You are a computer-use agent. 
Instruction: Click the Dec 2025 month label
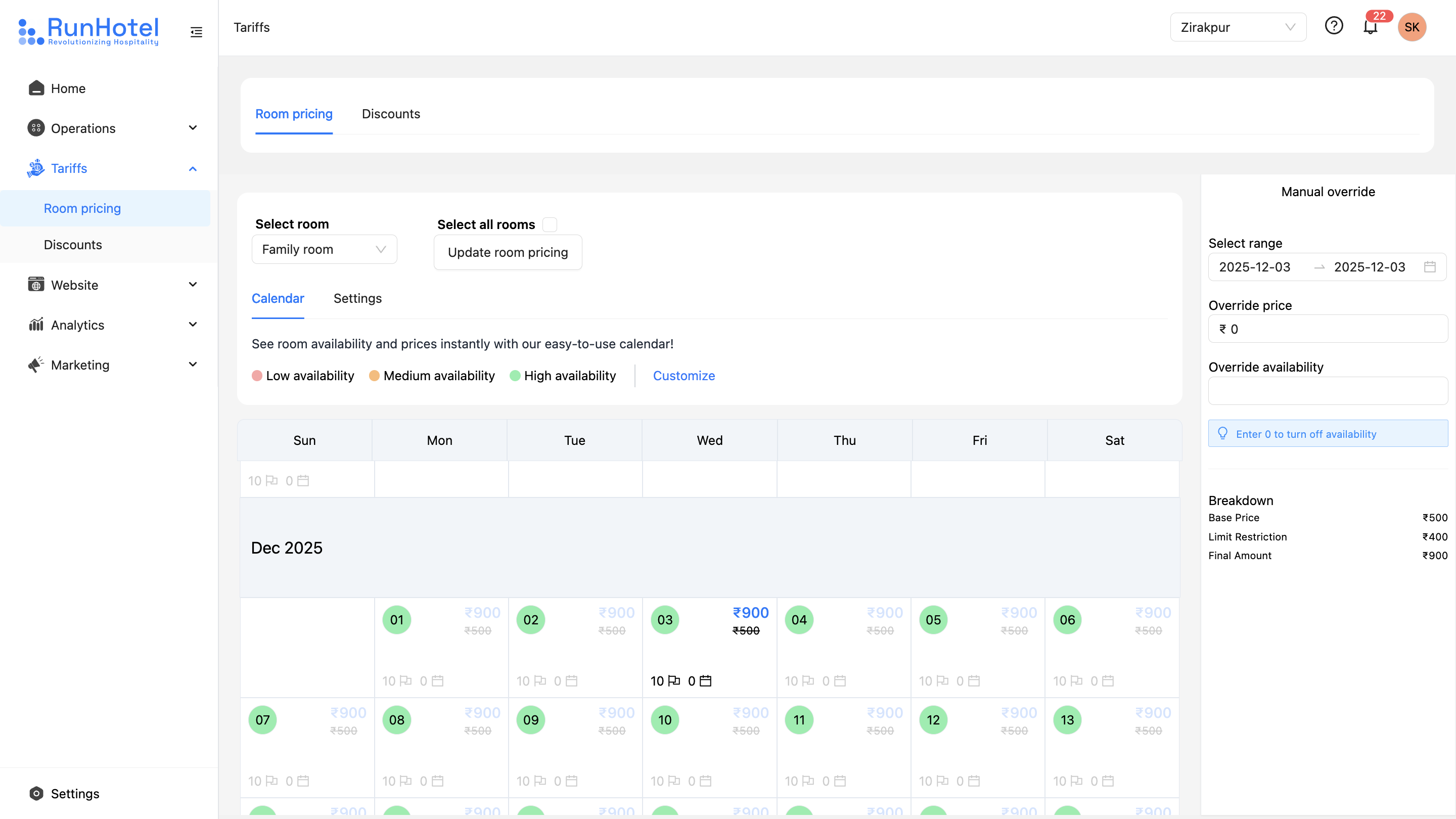point(287,548)
